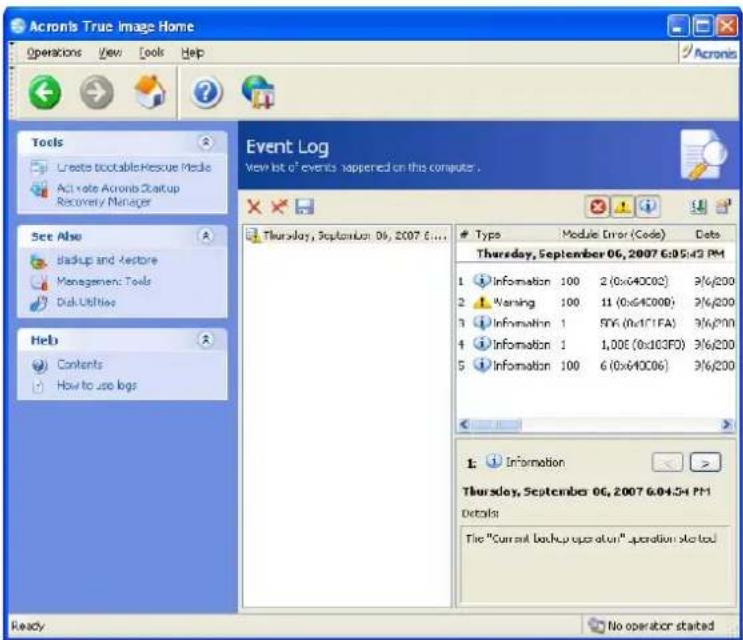Click the green Back arrow button
743x640 pixels.
pos(45,92)
